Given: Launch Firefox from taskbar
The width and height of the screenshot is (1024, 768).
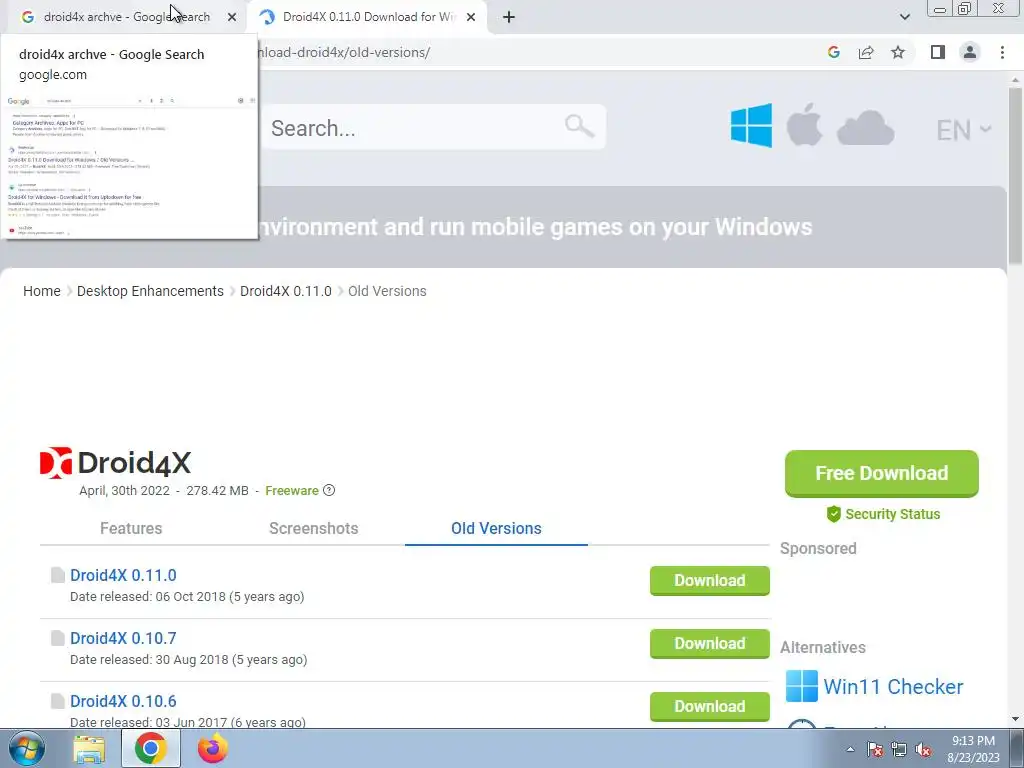Looking at the screenshot, I should tap(212, 748).
